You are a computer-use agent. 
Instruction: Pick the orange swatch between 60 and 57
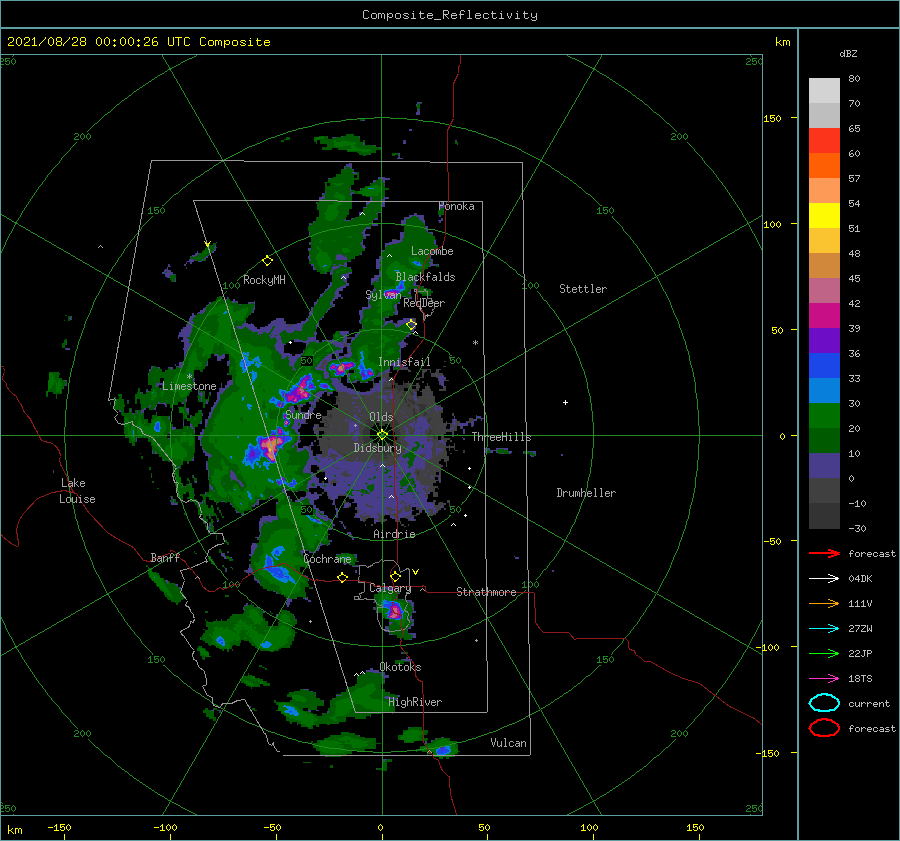click(x=824, y=165)
